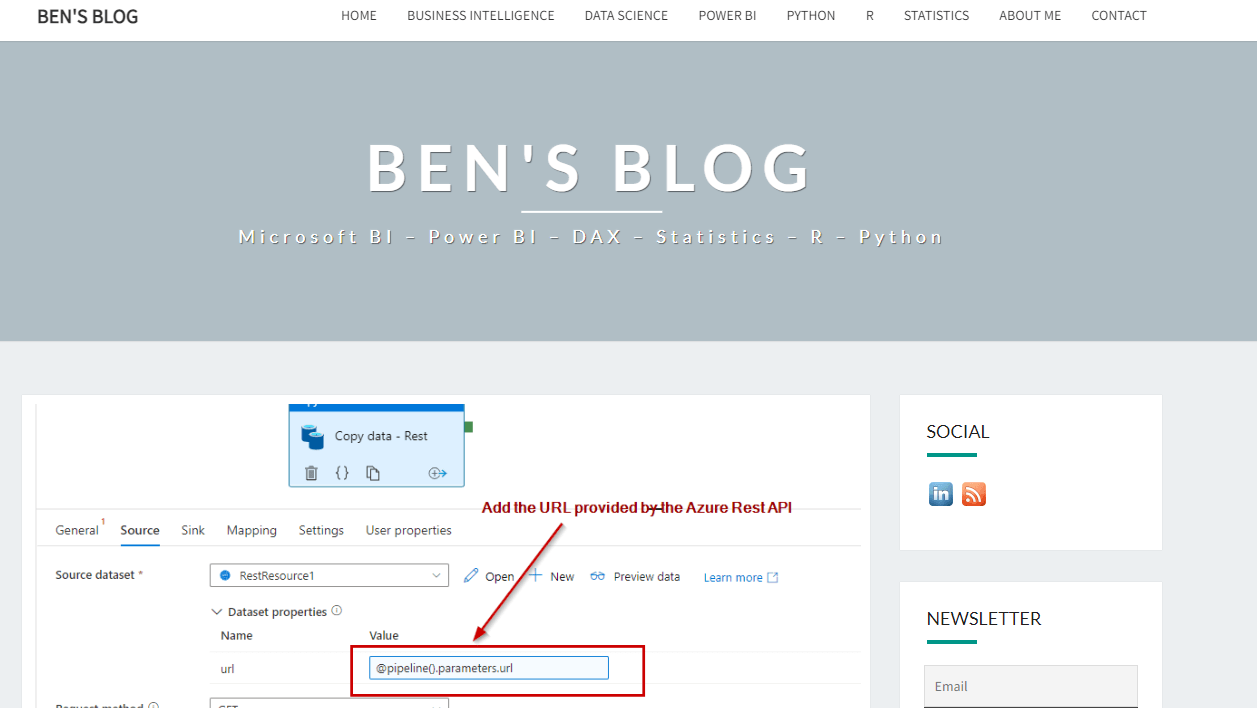Click the RSS feed icon
This screenshot has height=708, width=1257.
click(x=974, y=494)
